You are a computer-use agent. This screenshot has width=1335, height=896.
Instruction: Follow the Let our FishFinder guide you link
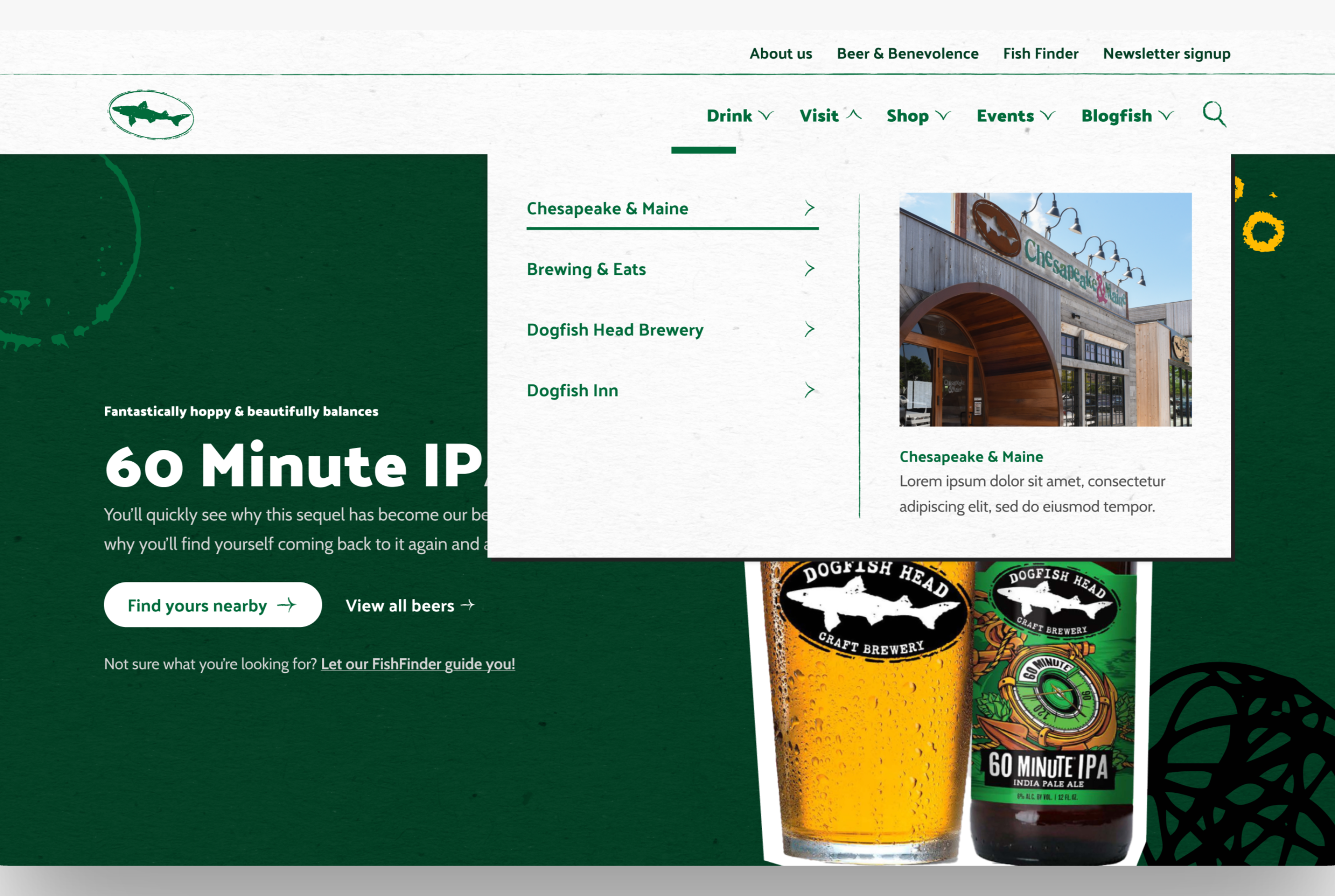pyautogui.click(x=418, y=663)
